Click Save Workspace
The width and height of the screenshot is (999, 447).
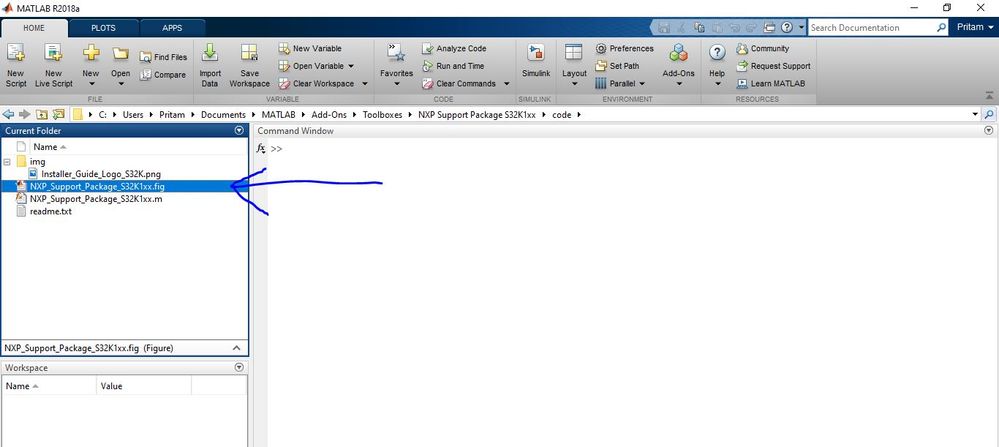249,66
